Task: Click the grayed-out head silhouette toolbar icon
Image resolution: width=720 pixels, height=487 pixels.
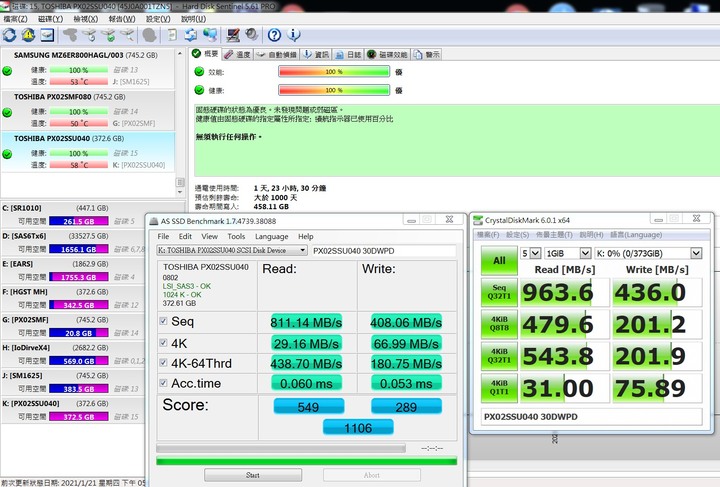Action: click(x=149, y=35)
